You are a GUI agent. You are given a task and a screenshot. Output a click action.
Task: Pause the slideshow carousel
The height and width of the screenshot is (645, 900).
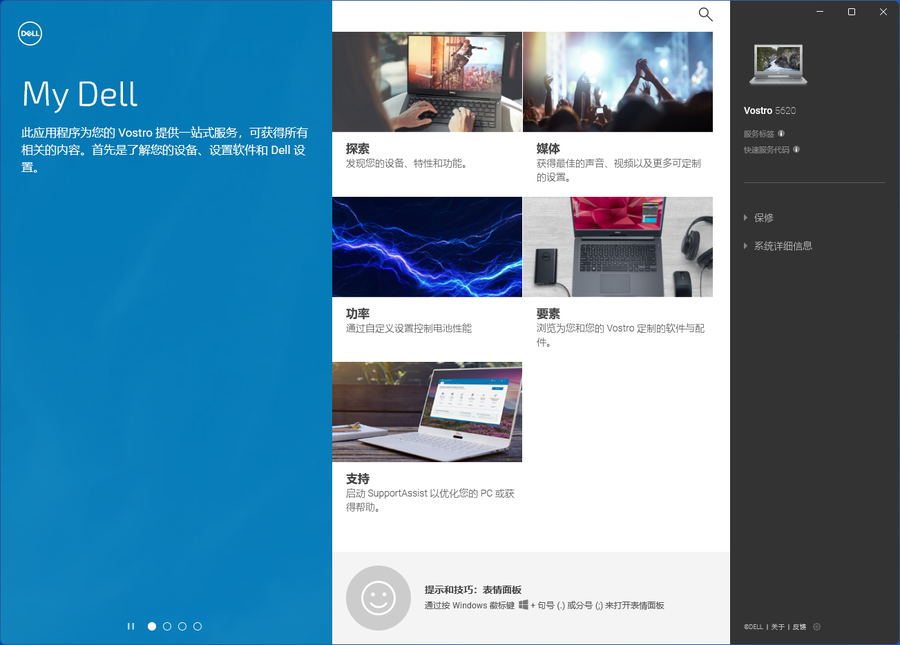tap(131, 626)
